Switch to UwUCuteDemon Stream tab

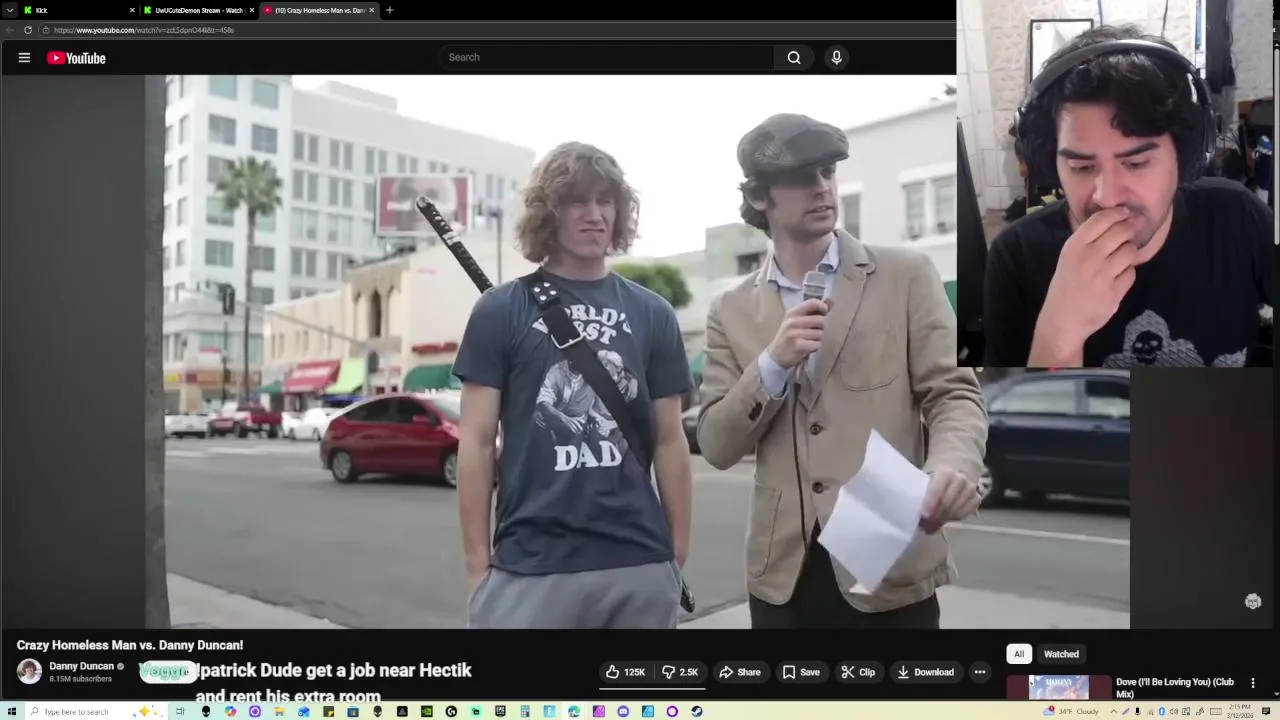click(x=197, y=10)
